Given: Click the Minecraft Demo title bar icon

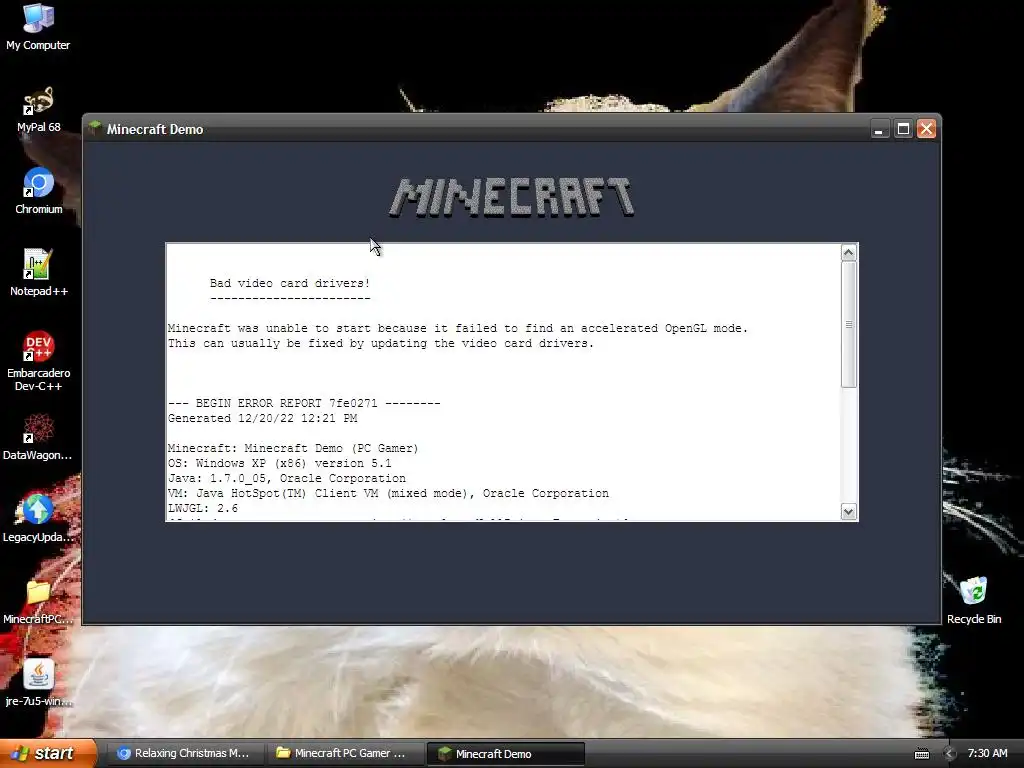Looking at the screenshot, I should coord(95,128).
